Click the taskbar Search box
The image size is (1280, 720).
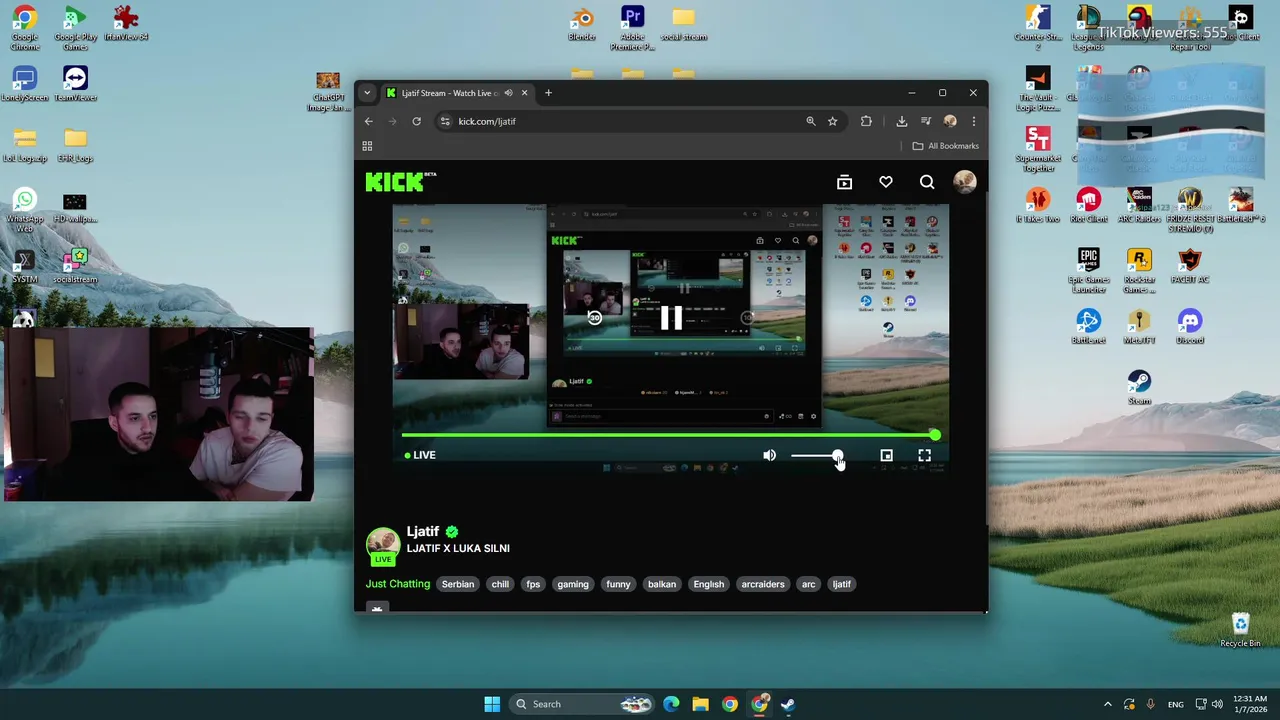coord(580,704)
